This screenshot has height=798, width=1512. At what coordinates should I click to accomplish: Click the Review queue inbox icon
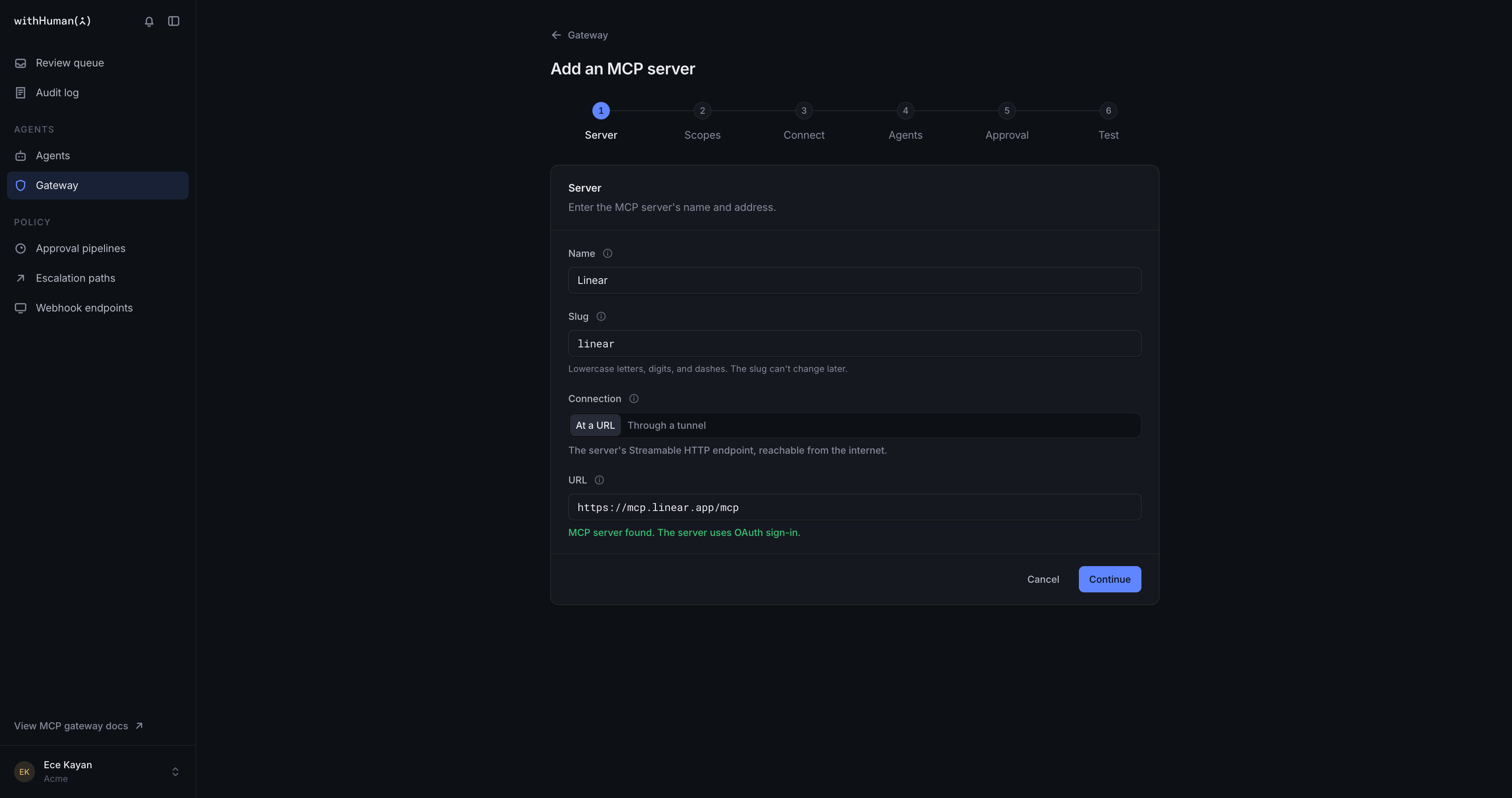coord(21,63)
